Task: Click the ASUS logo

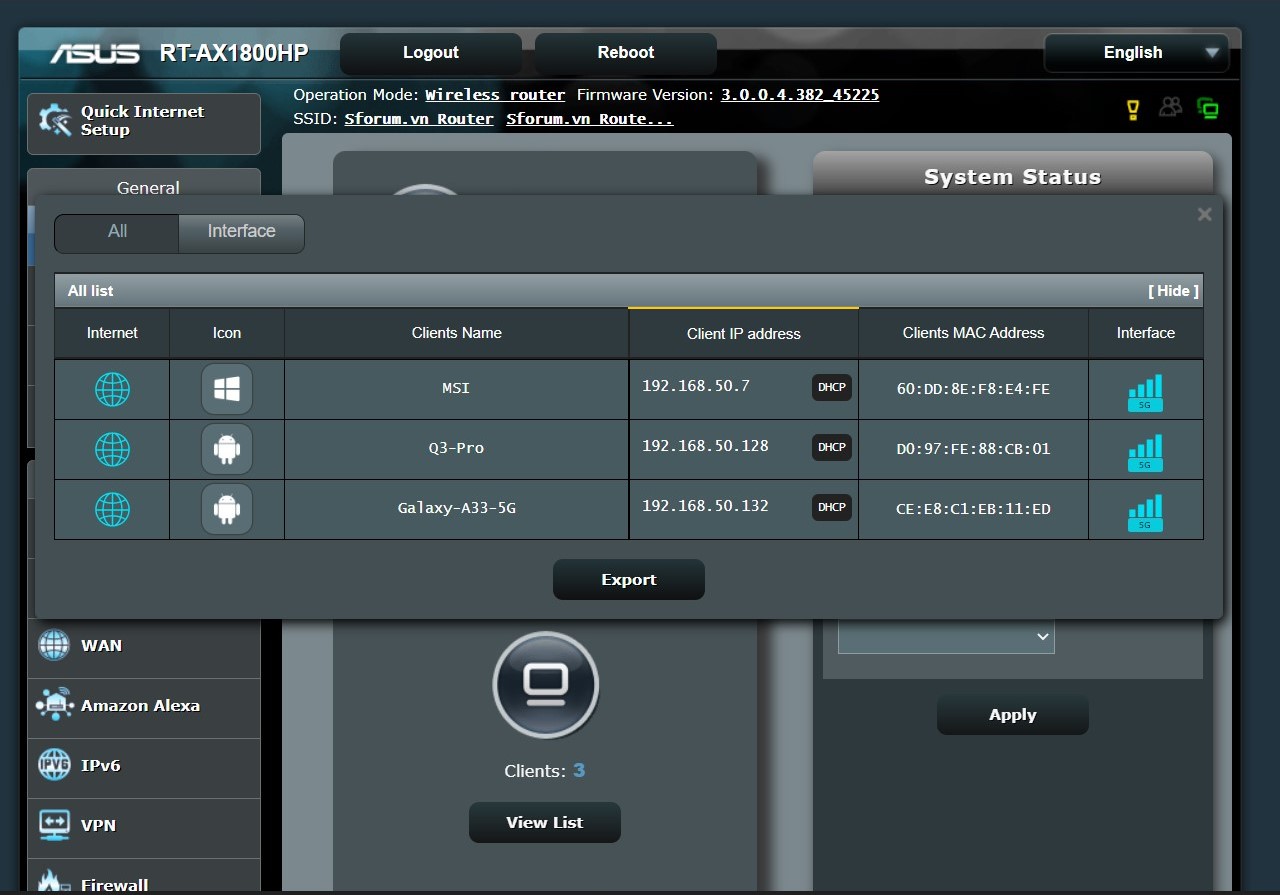Action: (x=95, y=53)
